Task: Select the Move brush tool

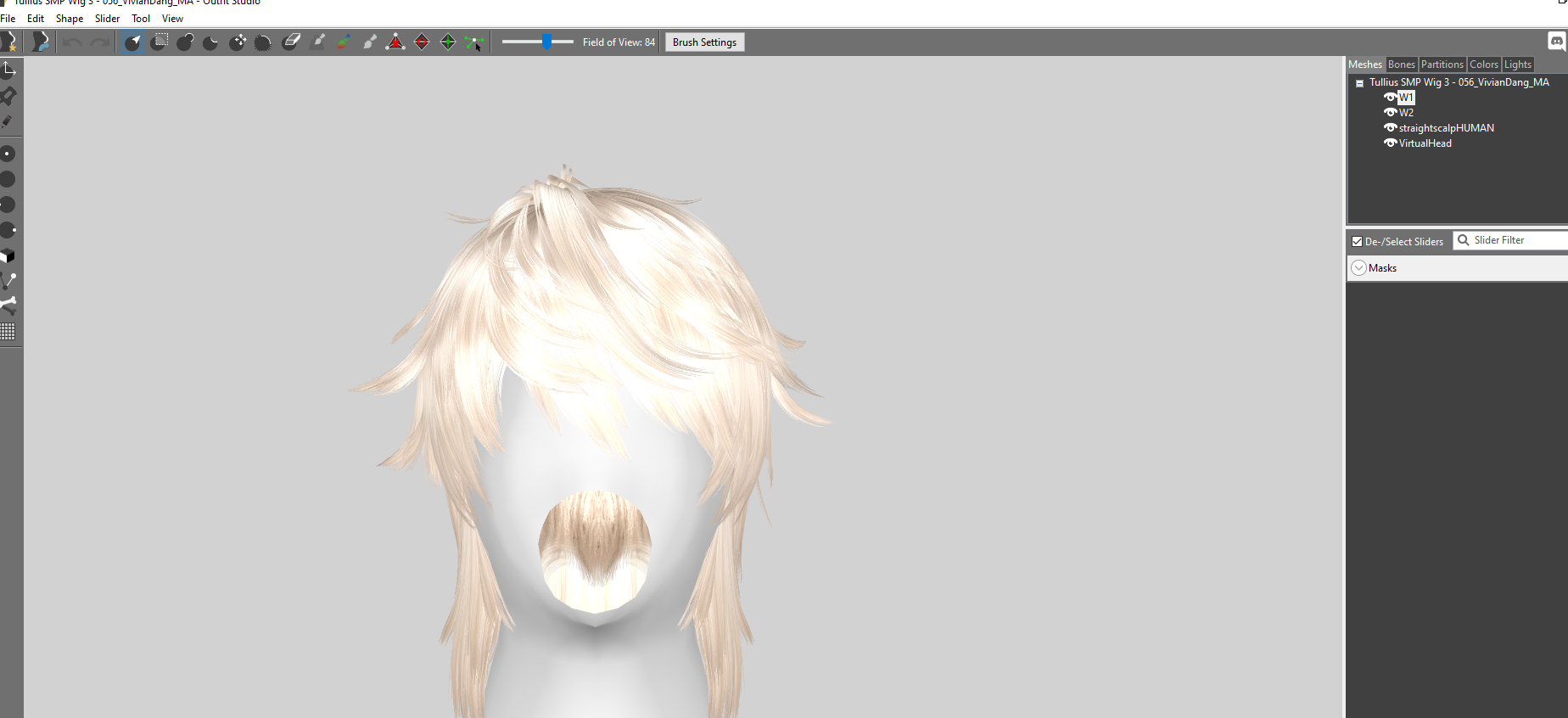Action: [238, 42]
